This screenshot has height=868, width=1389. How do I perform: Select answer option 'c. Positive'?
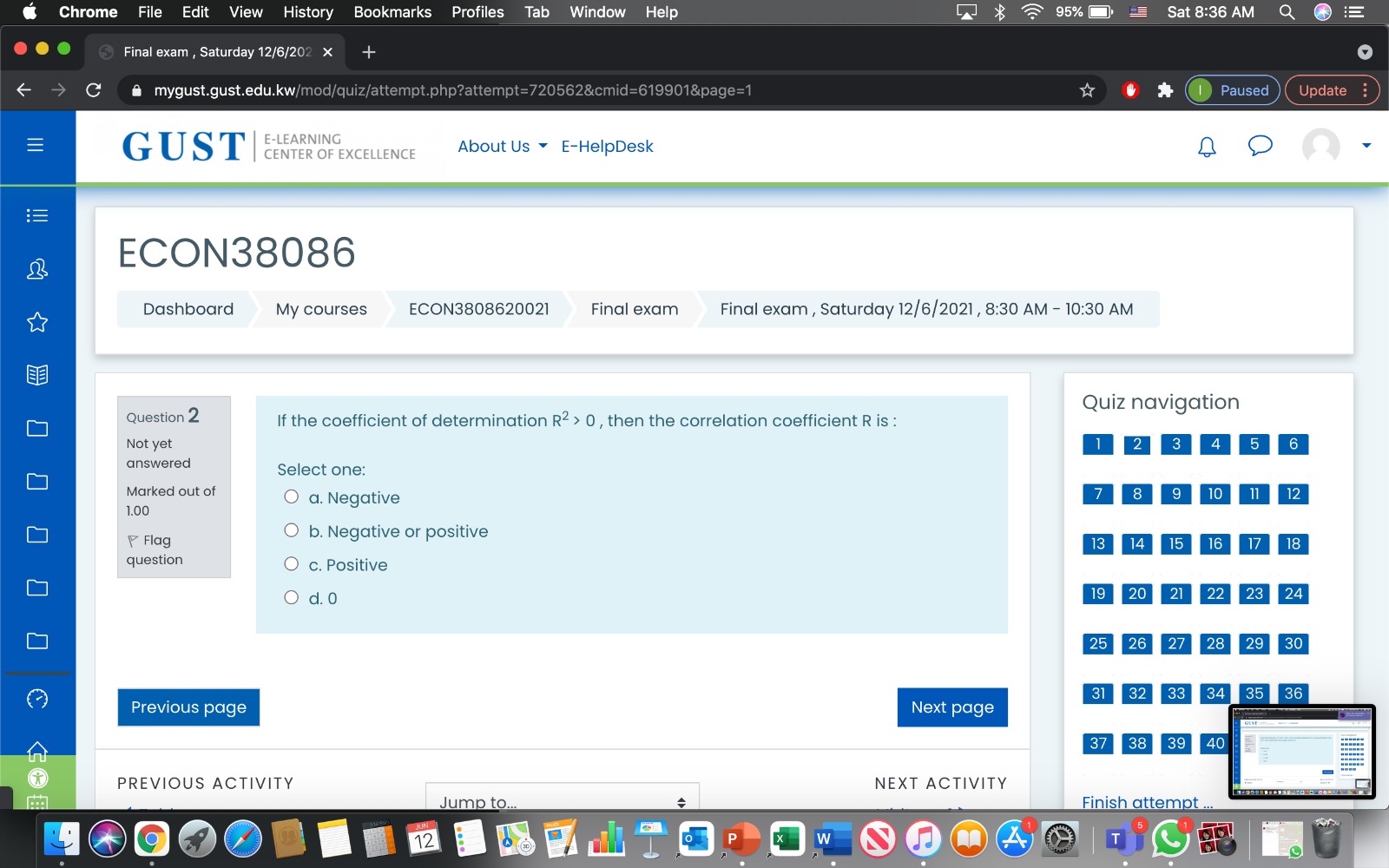291,562
